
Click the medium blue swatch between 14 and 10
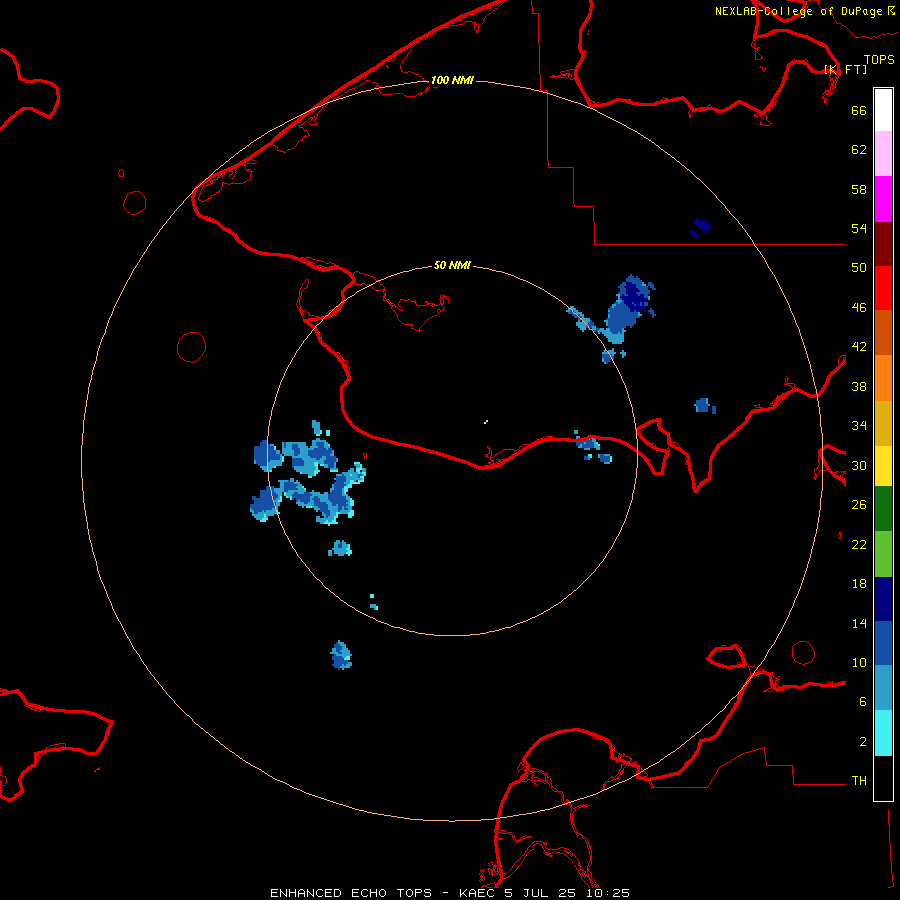[x=883, y=643]
